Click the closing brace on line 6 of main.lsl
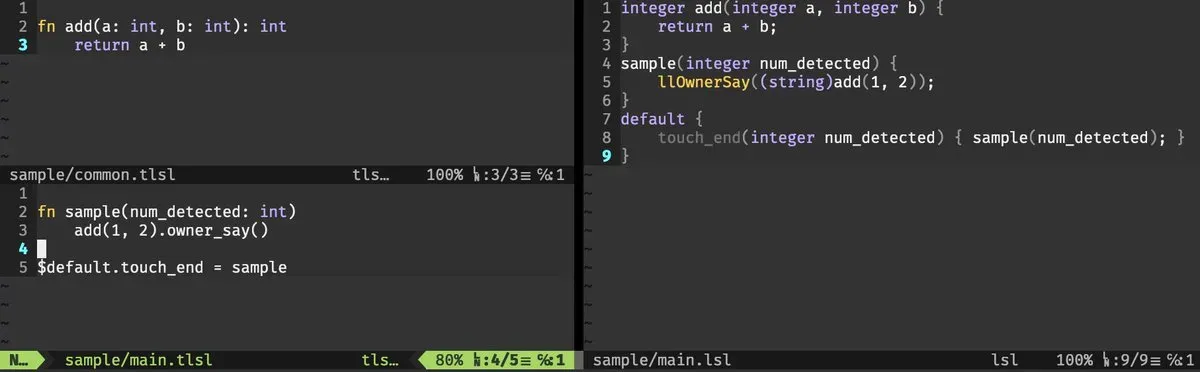The height and width of the screenshot is (372, 1200). point(625,101)
